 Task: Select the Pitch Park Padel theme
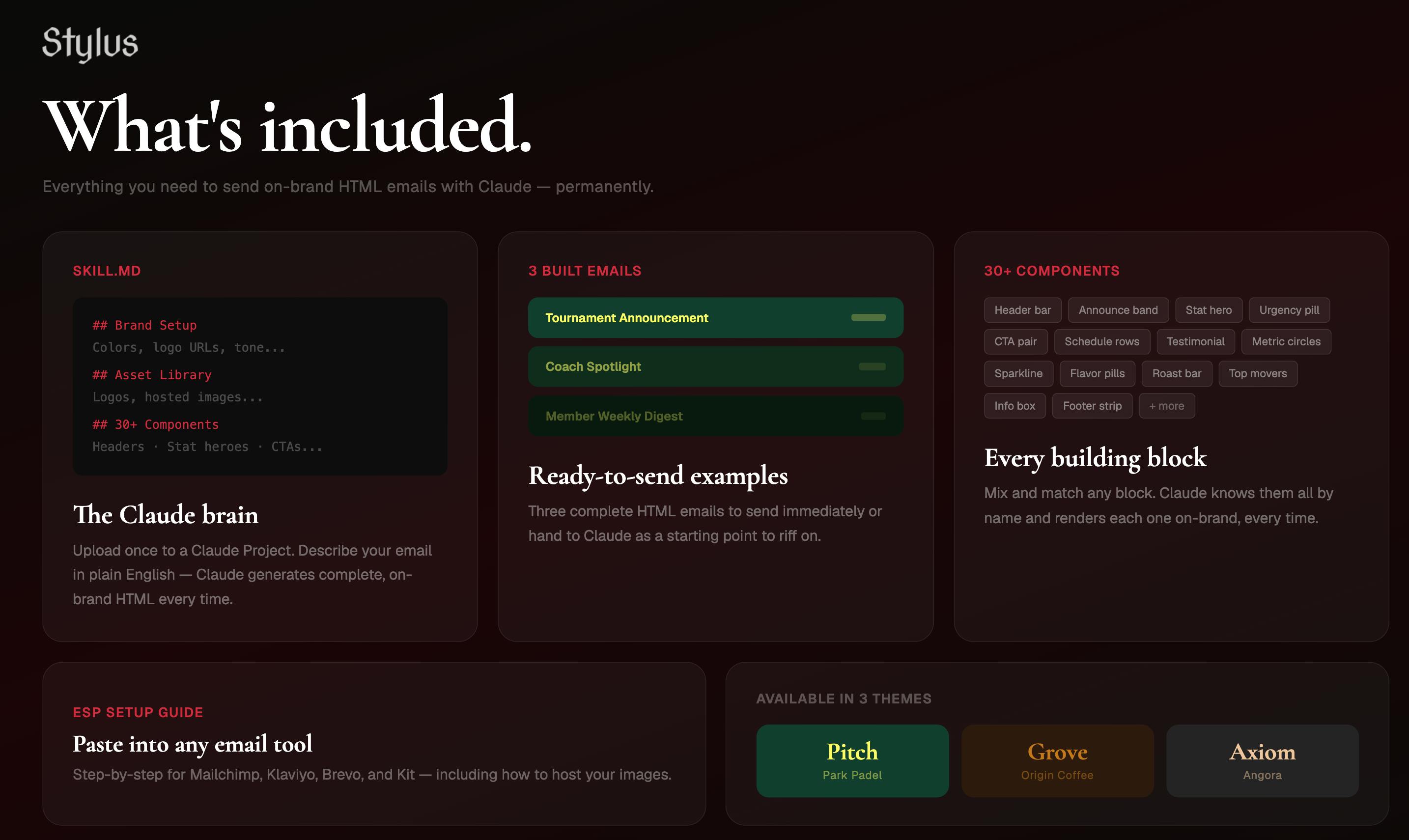852,761
